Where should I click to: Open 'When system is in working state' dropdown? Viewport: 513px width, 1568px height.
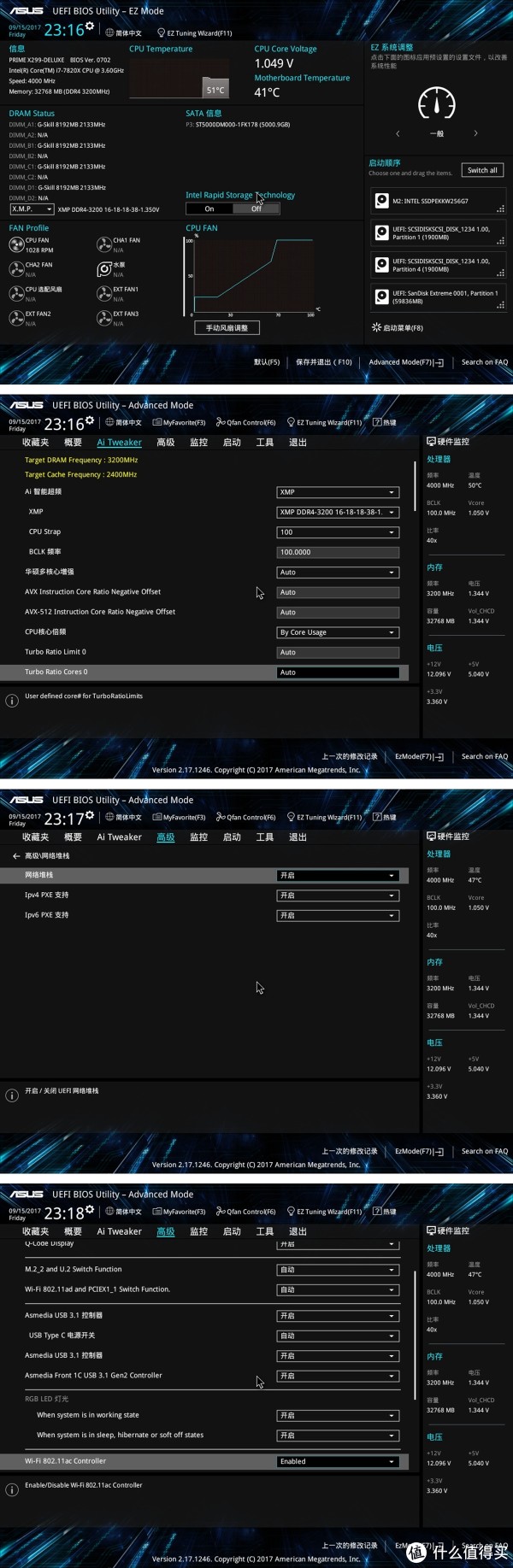[x=338, y=1415]
